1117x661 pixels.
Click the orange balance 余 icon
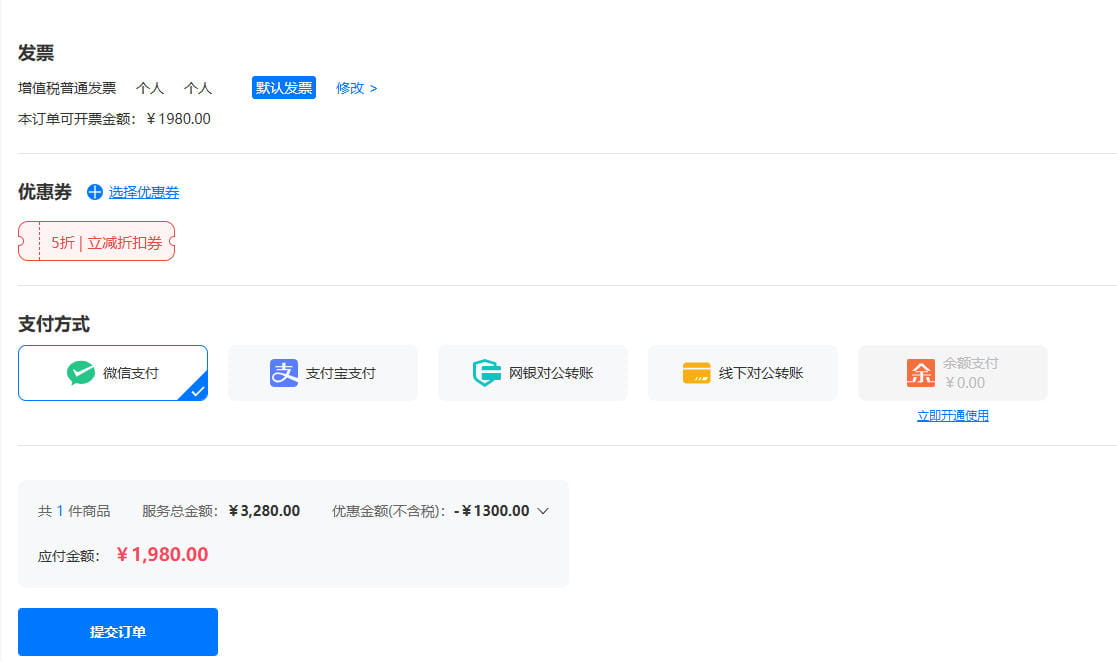[920, 373]
